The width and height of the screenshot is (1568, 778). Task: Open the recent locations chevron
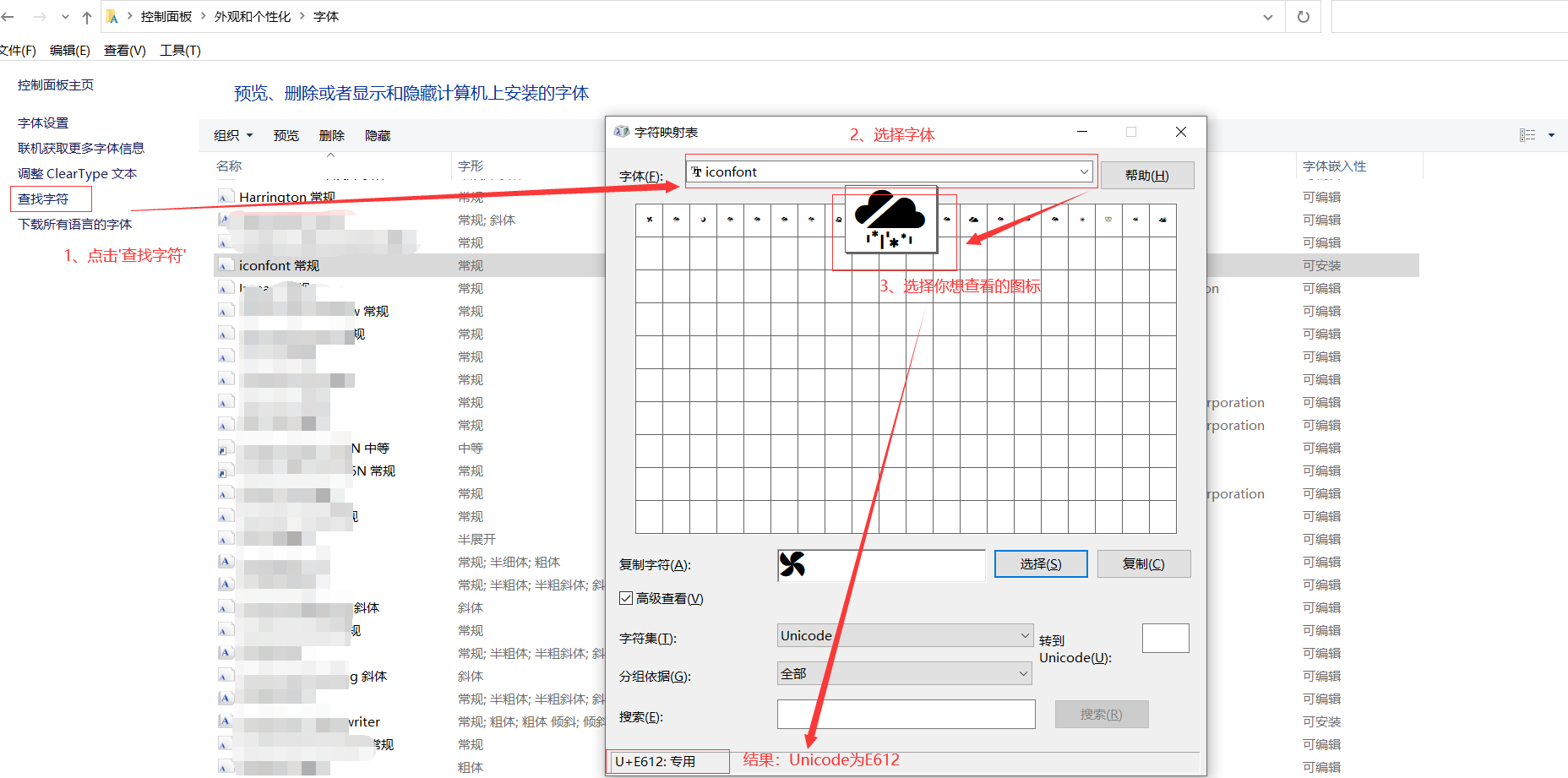[x=65, y=17]
